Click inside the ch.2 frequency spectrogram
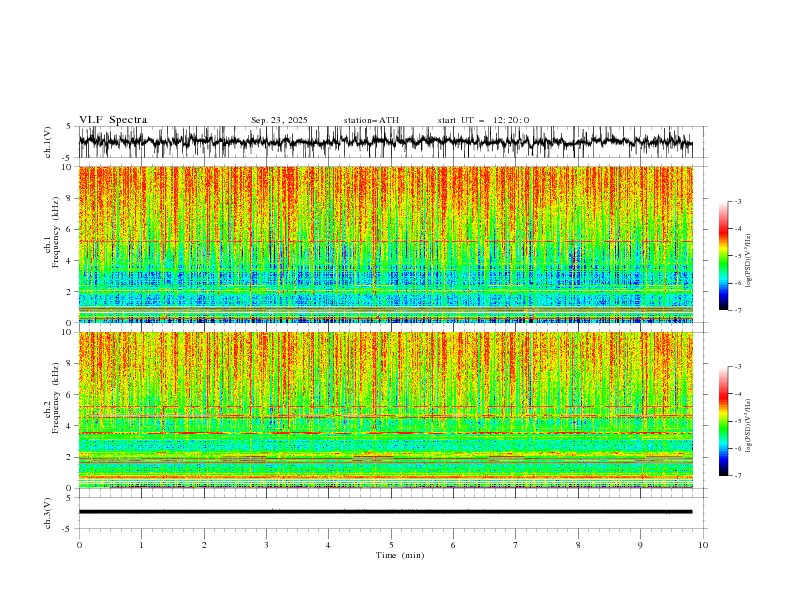This screenshot has width=792, height=612. pos(385,410)
